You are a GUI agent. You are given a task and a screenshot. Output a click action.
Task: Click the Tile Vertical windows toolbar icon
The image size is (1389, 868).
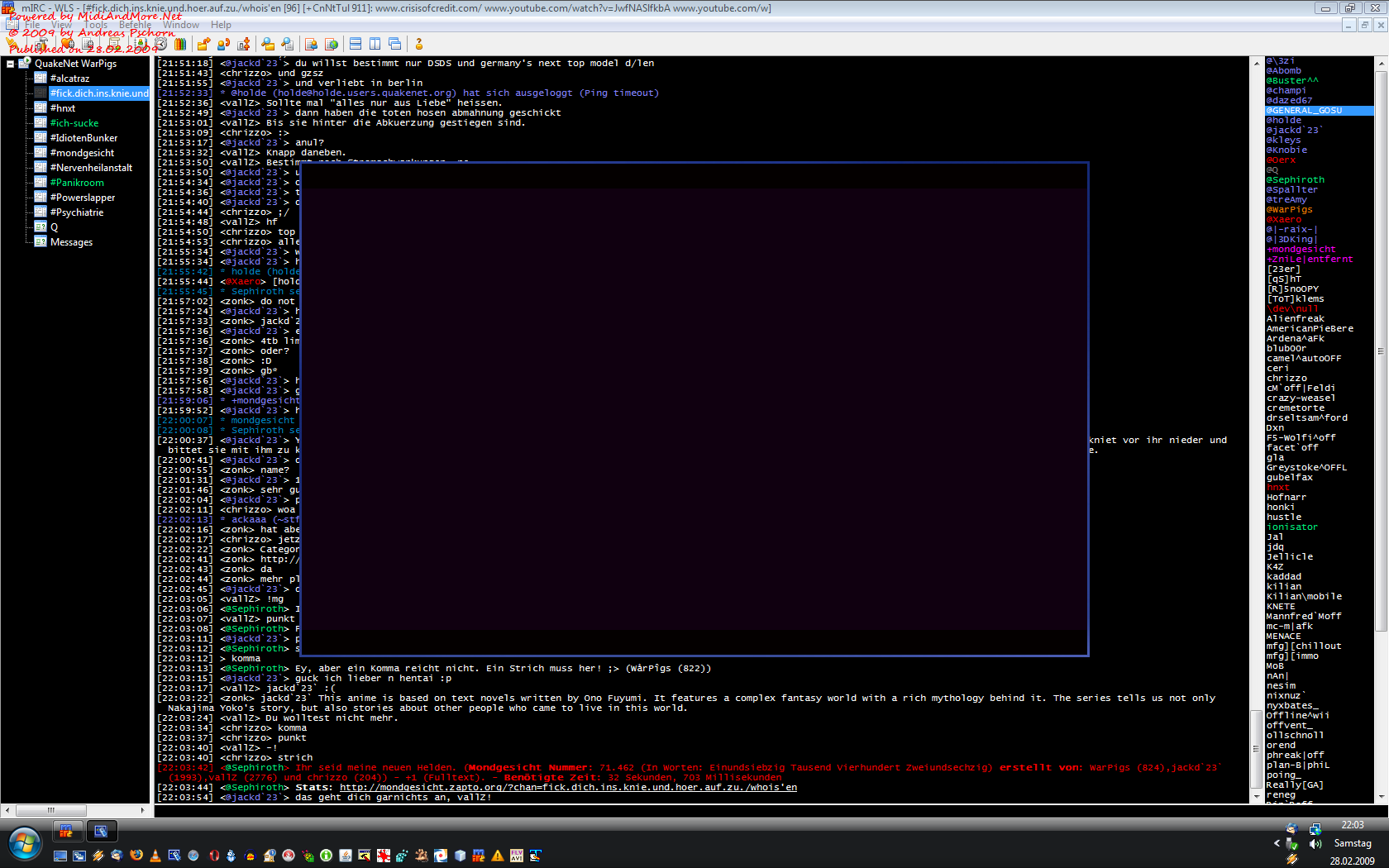[375, 44]
